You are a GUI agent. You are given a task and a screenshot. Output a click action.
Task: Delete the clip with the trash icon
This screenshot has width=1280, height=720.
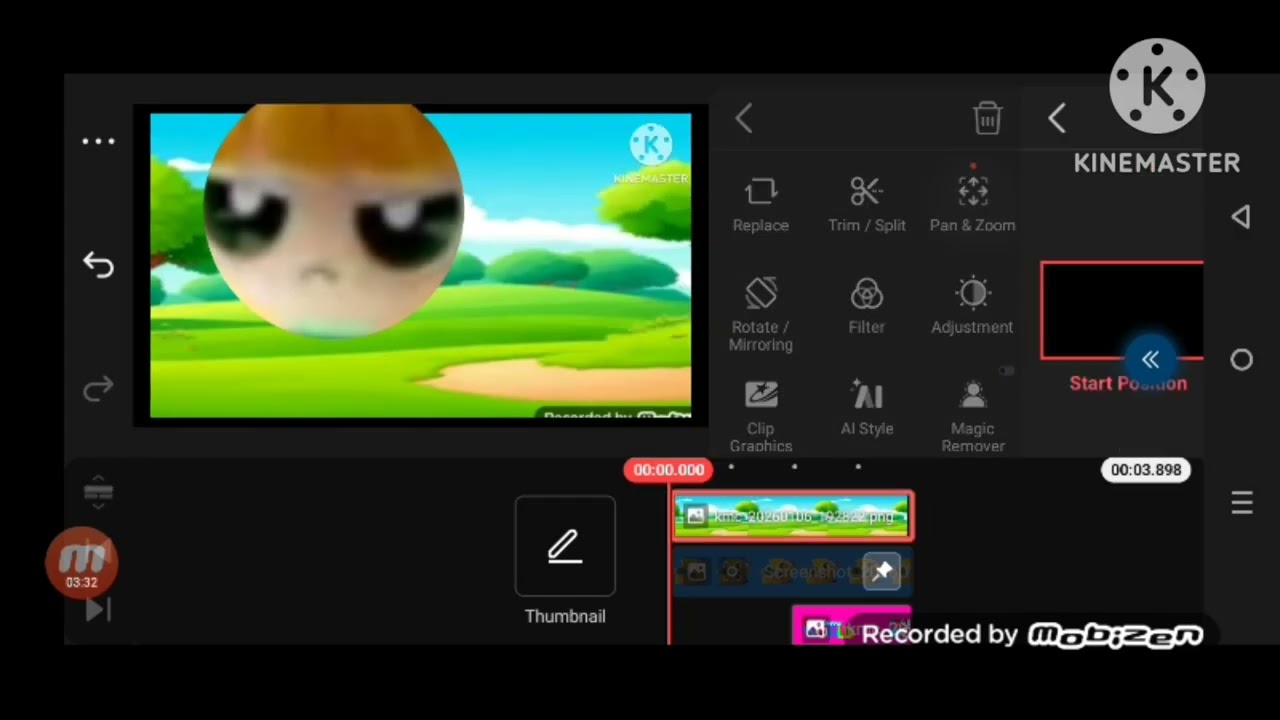point(987,118)
